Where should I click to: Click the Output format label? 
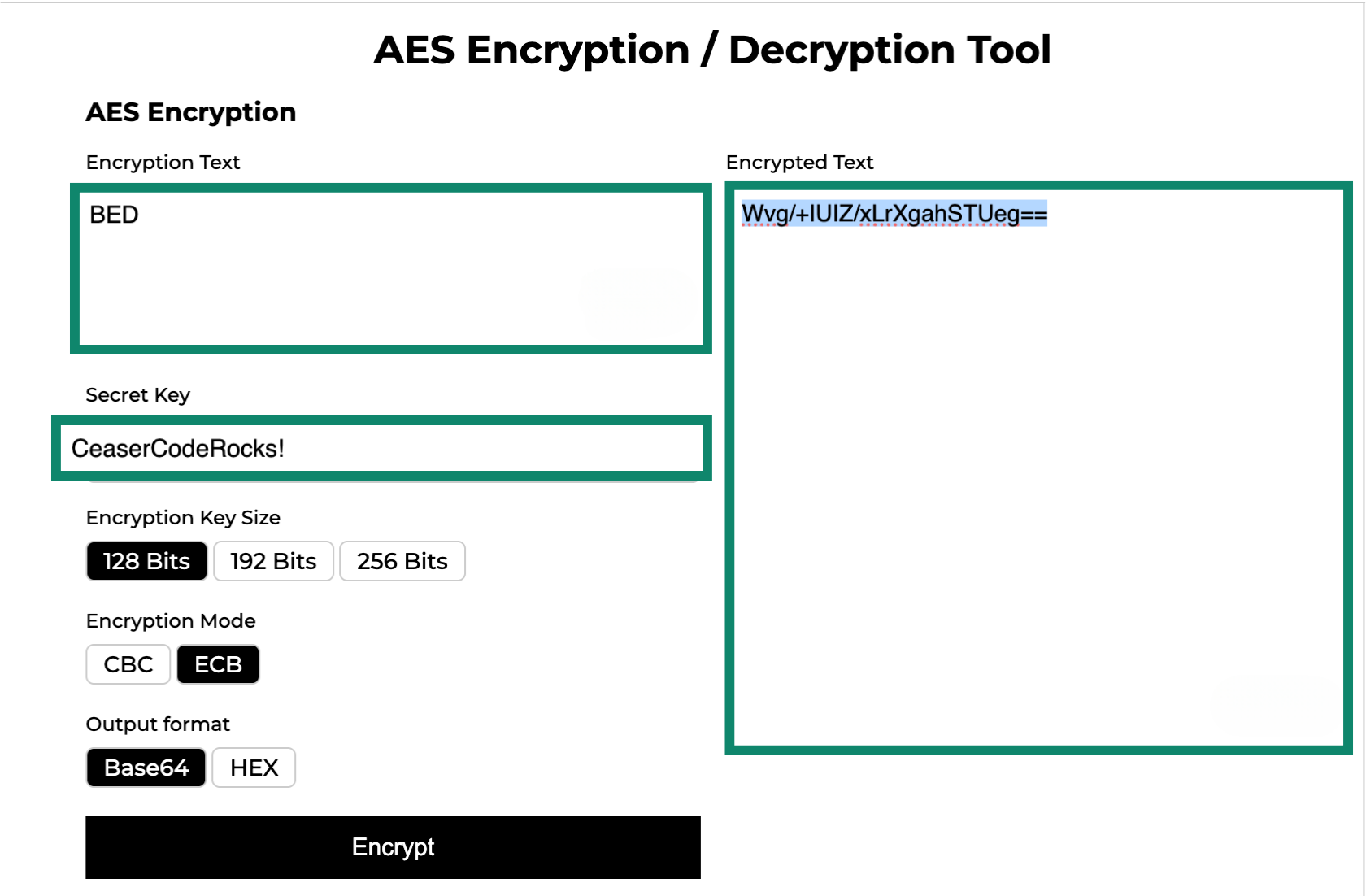157,724
